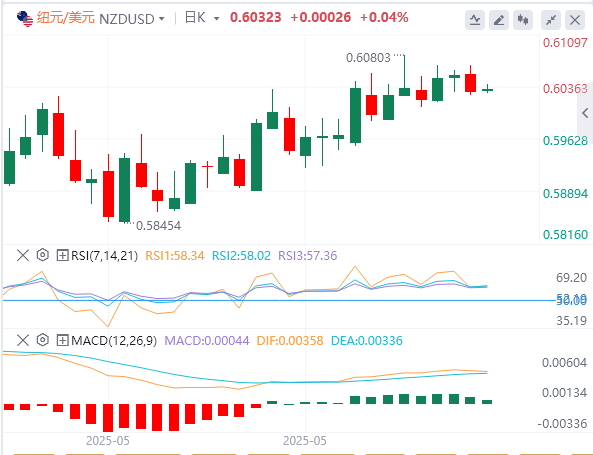Viewport: 593px width, 455px height.
Task: Open MACD indicator settings hexagon icon
Action: [x=43, y=340]
